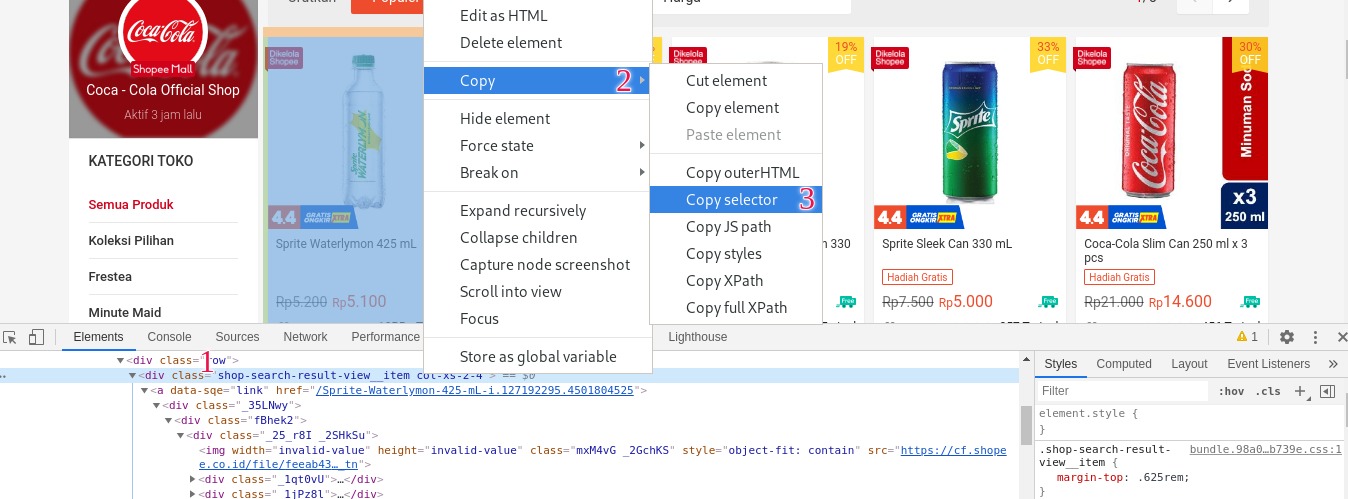Click the Semua Produk category link

click(131, 204)
